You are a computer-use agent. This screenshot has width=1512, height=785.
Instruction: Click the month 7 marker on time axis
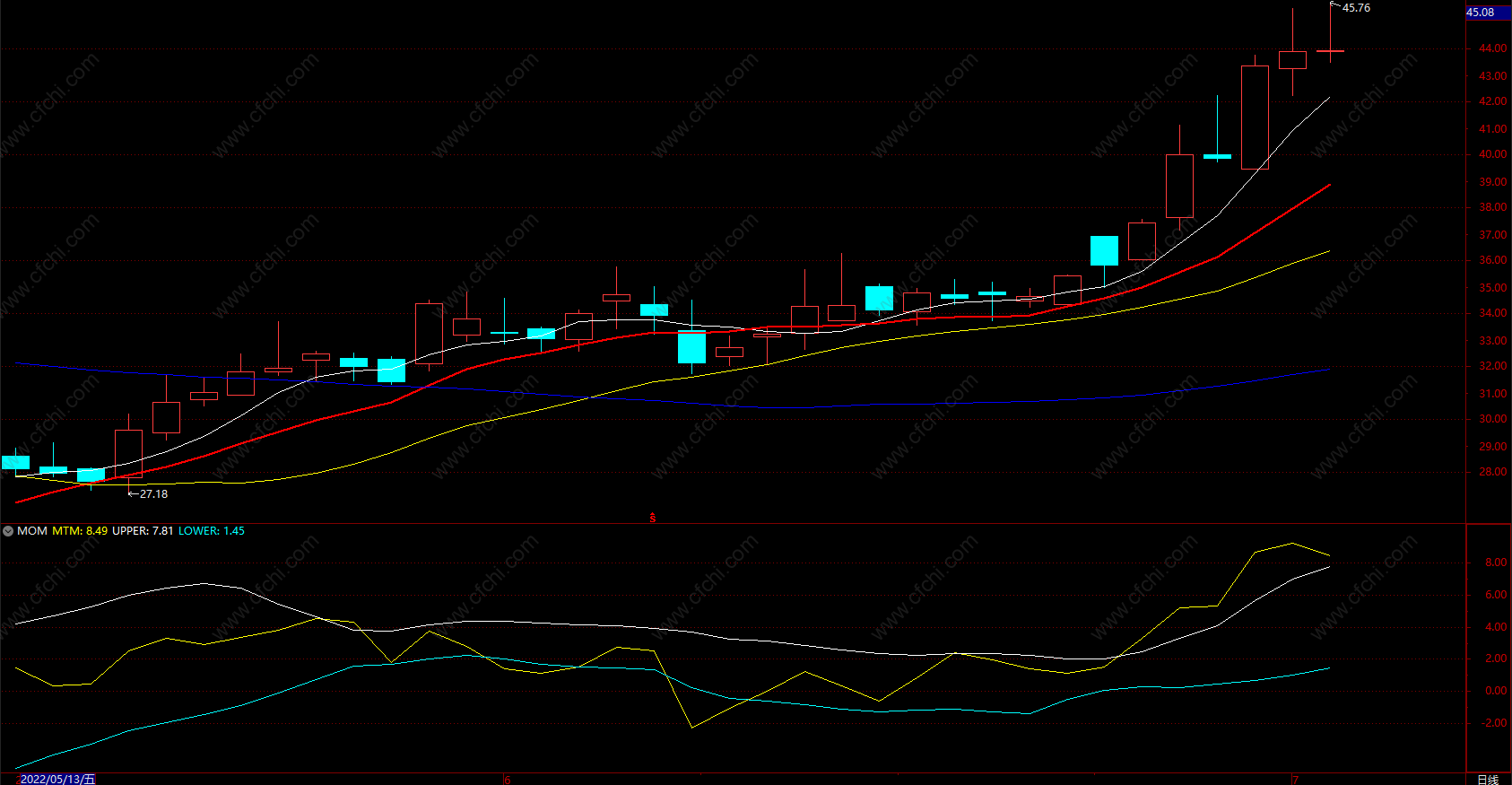tap(1295, 780)
